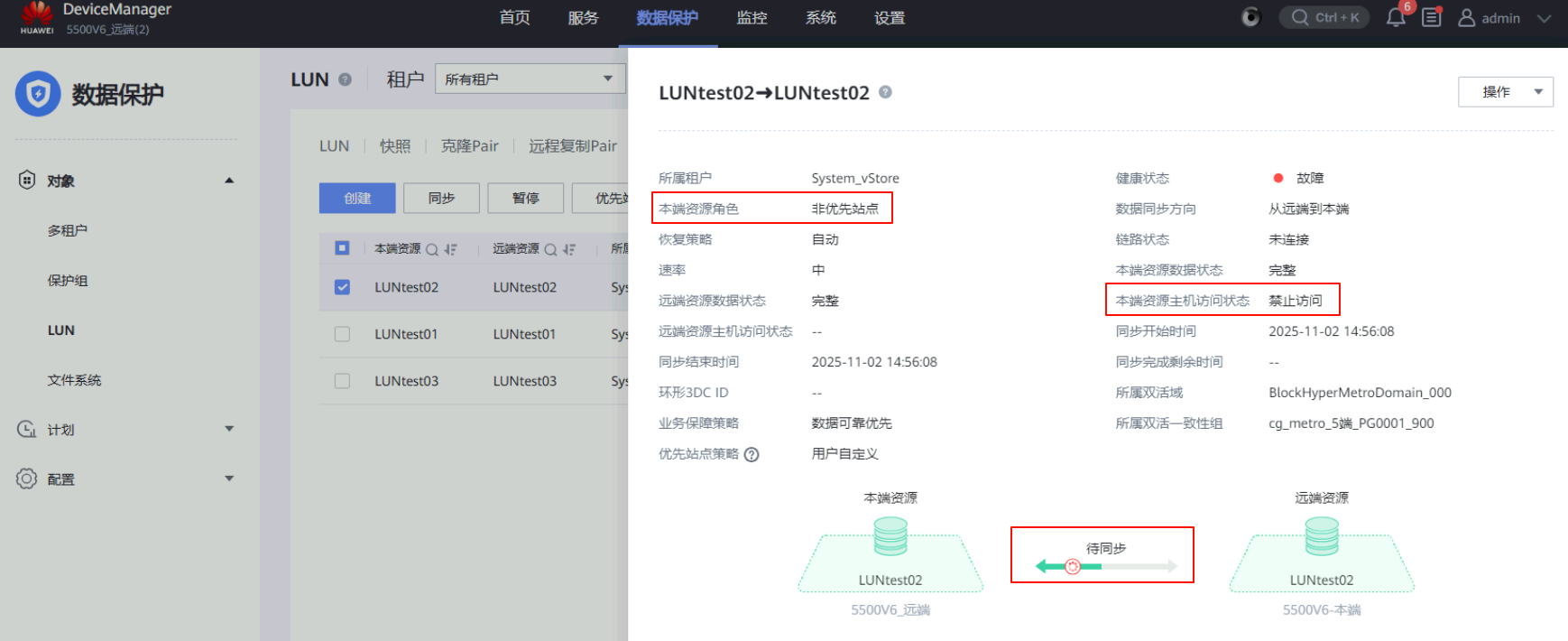Click the 本端资源 LUNtest02 database icon
Viewport: 1568px width, 641px height.
890,536
